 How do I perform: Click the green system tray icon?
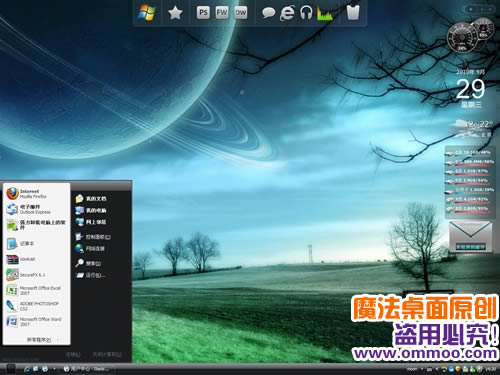[x=472, y=369]
